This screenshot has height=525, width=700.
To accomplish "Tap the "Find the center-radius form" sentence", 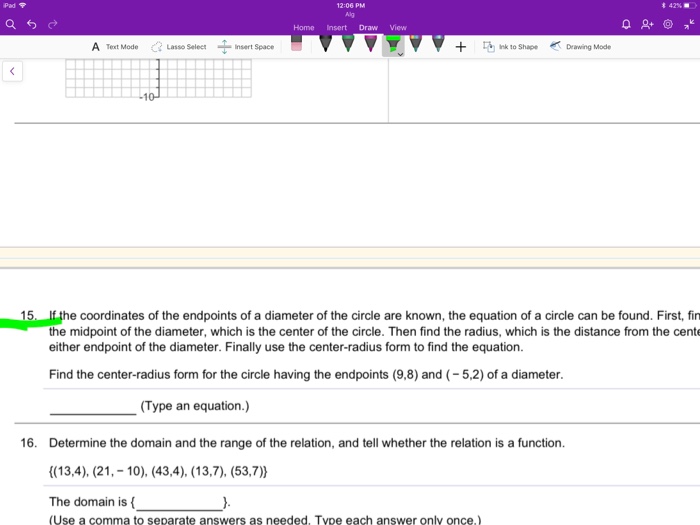I will point(306,374).
